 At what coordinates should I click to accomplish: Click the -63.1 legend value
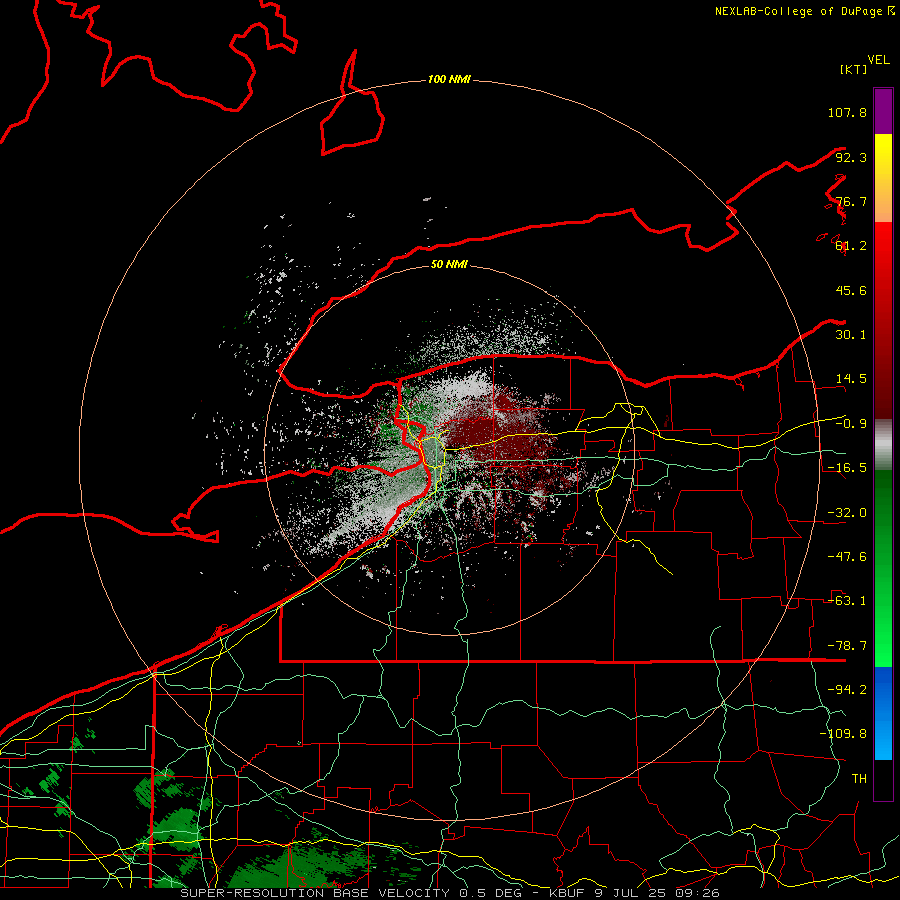coord(847,601)
